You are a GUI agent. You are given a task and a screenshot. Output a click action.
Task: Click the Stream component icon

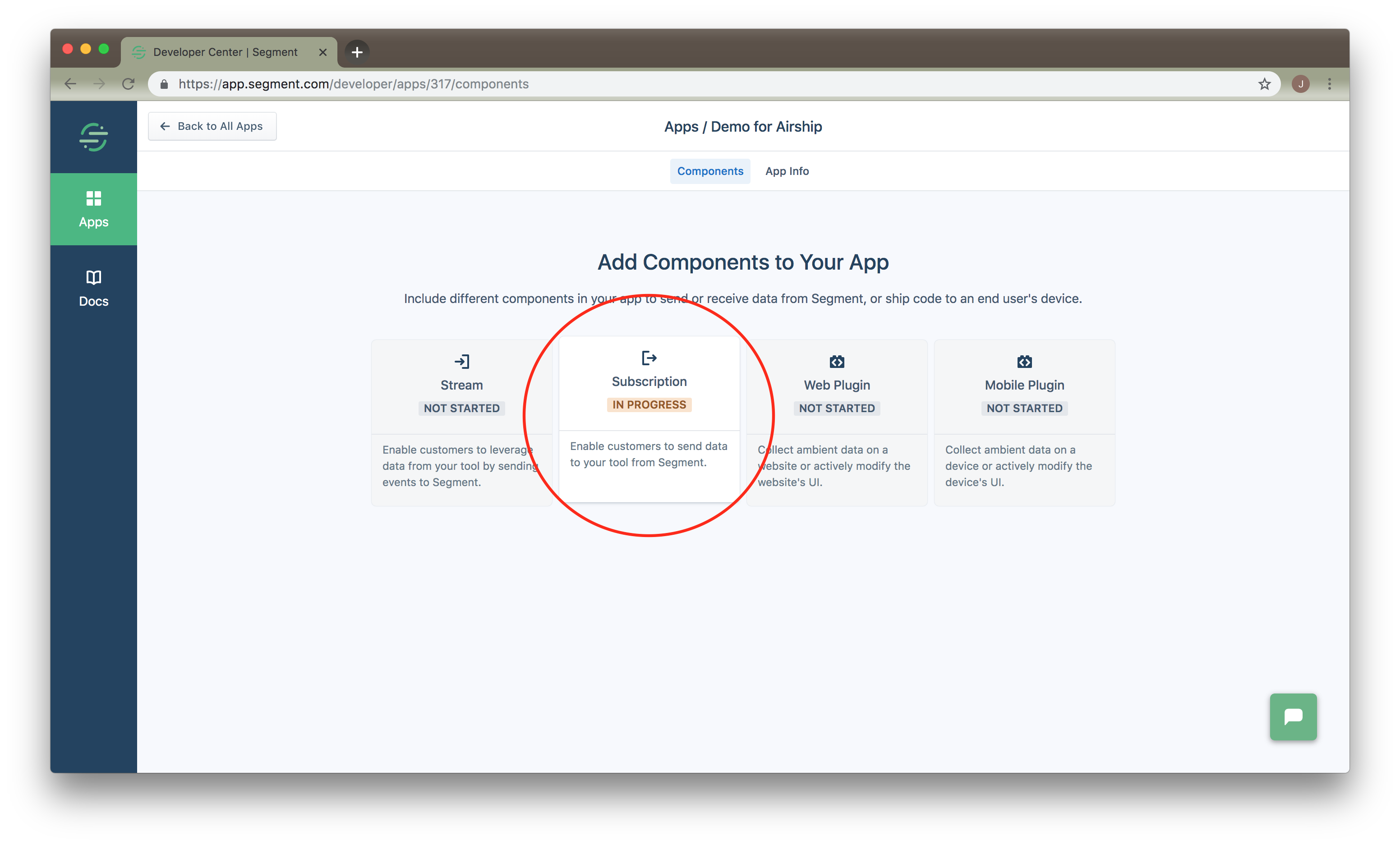[x=461, y=361]
